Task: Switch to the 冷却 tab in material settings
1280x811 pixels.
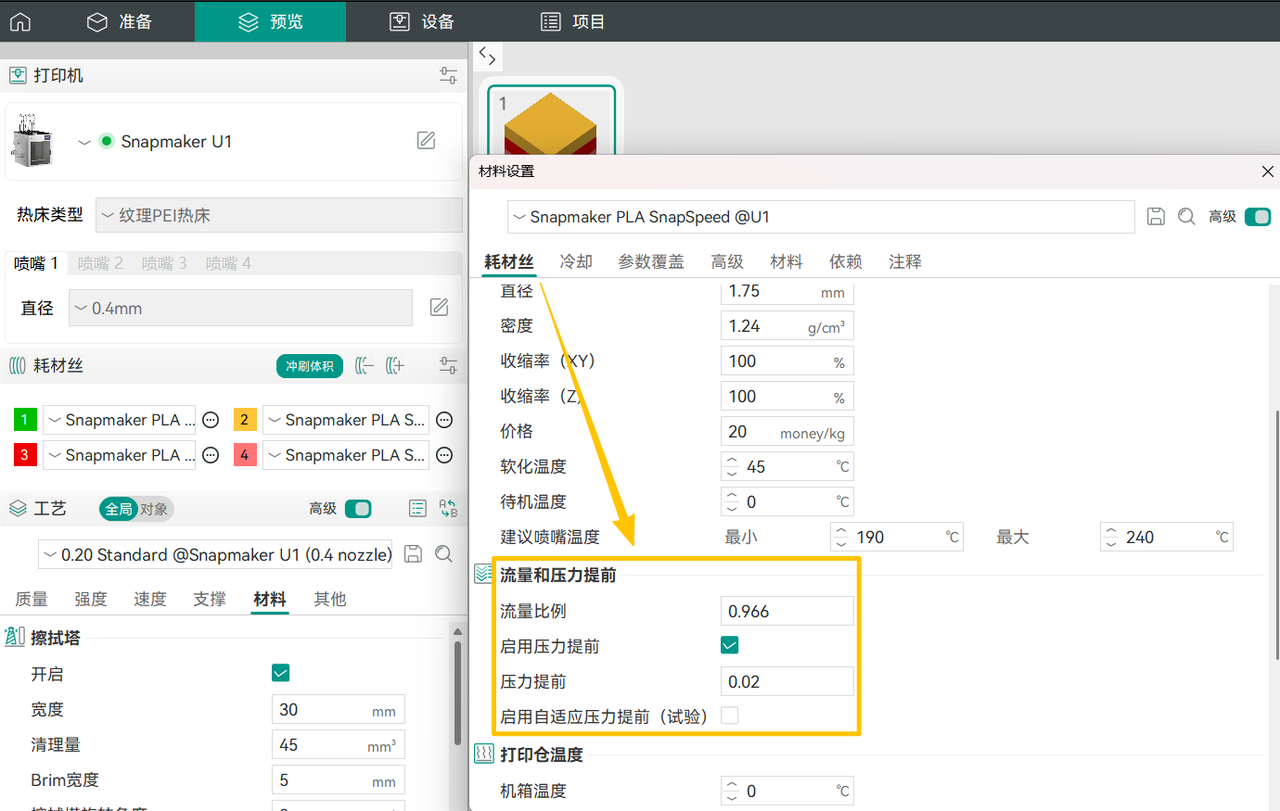Action: (575, 261)
